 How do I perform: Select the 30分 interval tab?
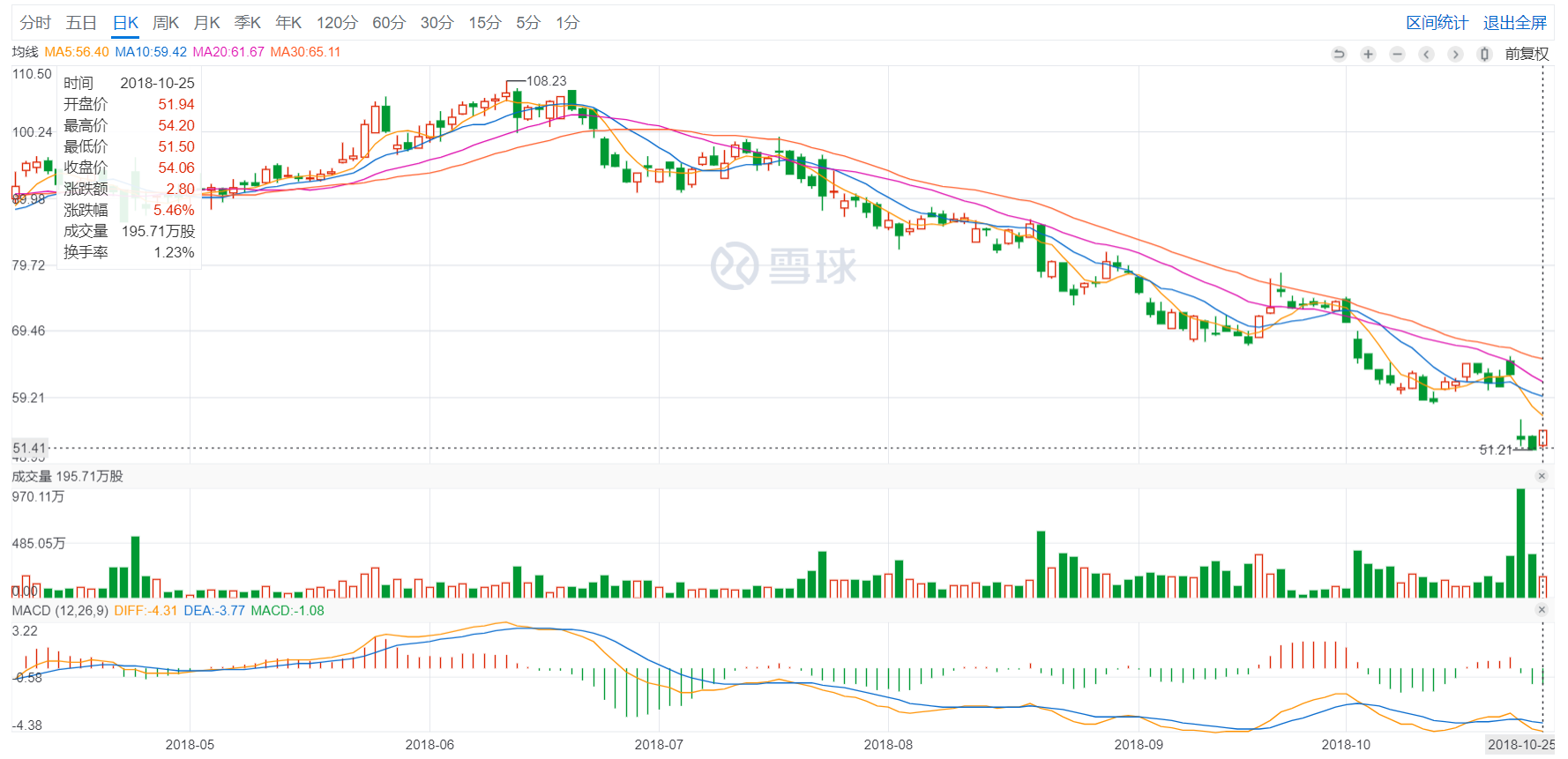(437, 23)
